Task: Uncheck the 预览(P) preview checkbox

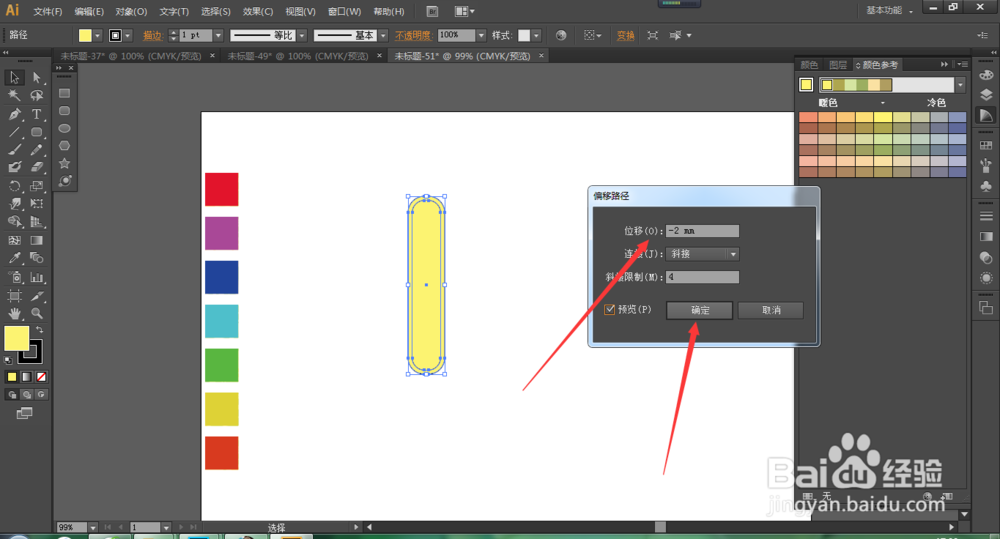Action: point(610,309)
